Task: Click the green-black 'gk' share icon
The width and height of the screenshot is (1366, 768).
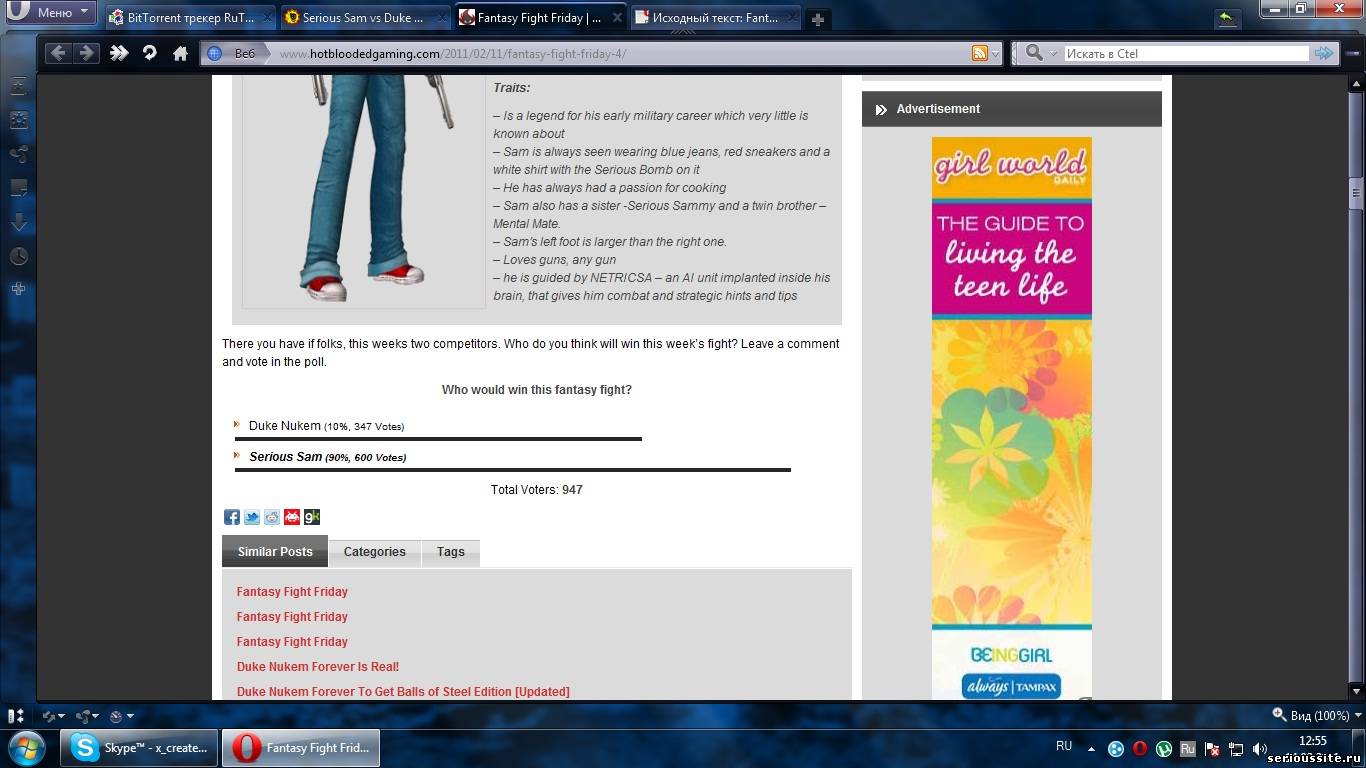Action: (x=312, y=517)
